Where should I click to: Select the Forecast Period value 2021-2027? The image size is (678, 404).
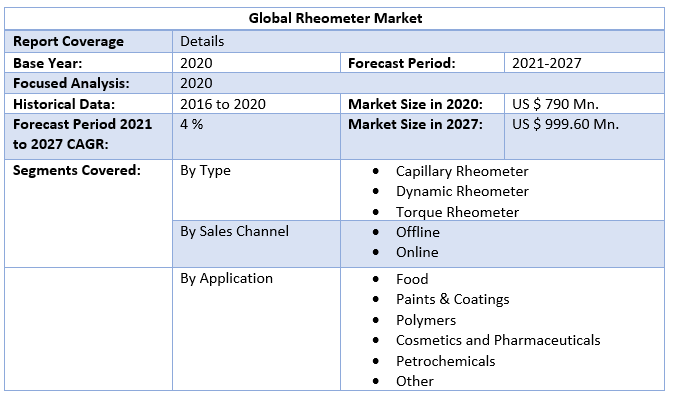pos(546,63)
